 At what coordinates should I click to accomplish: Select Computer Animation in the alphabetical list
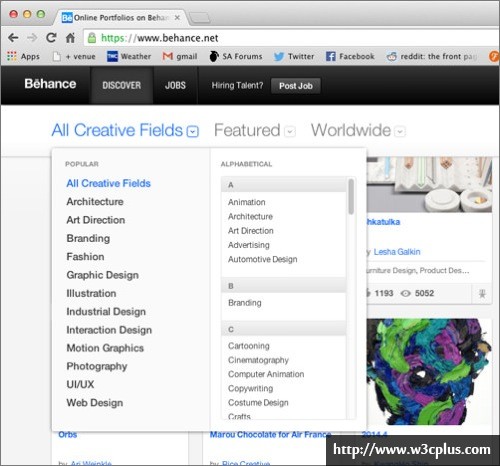[x=266, y=374]
